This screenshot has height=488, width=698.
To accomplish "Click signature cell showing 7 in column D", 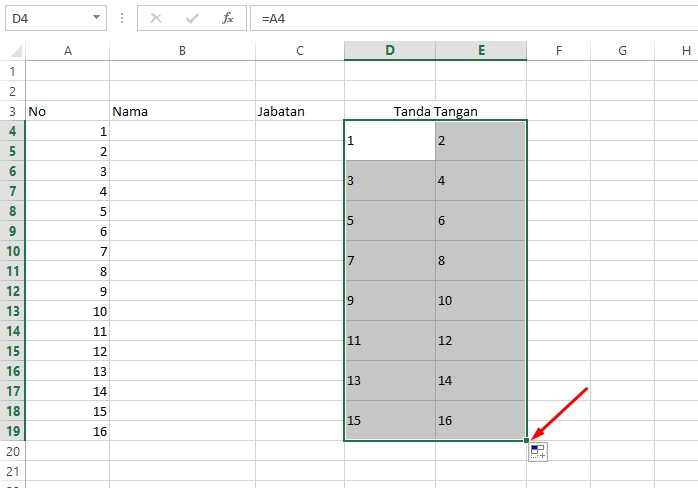I will (390, 260).
